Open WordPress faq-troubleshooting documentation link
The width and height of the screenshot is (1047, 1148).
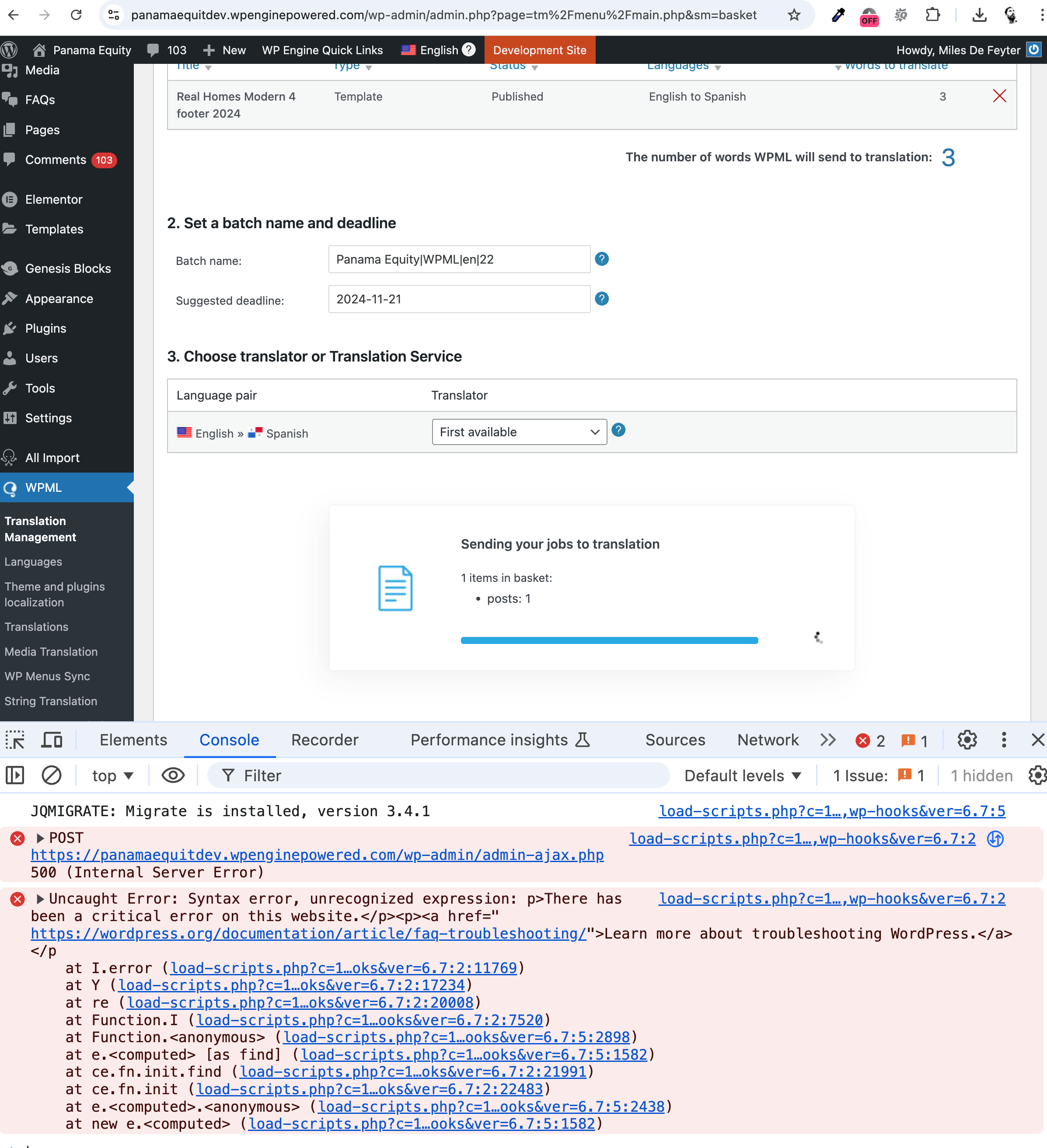pyautogui.click(x=308, y=933)
